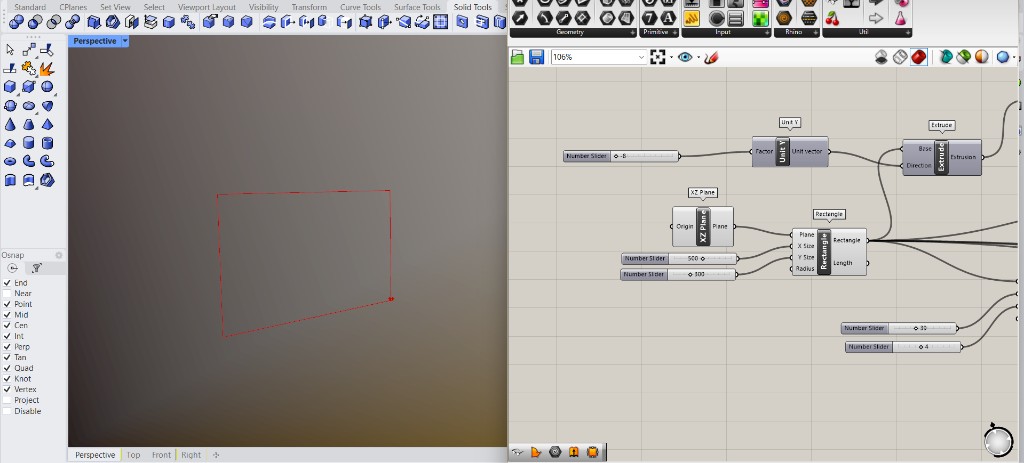This screenshot has height=463, width=1024.
Task: Expand the Input panel plus button
Action: point(767,33)
